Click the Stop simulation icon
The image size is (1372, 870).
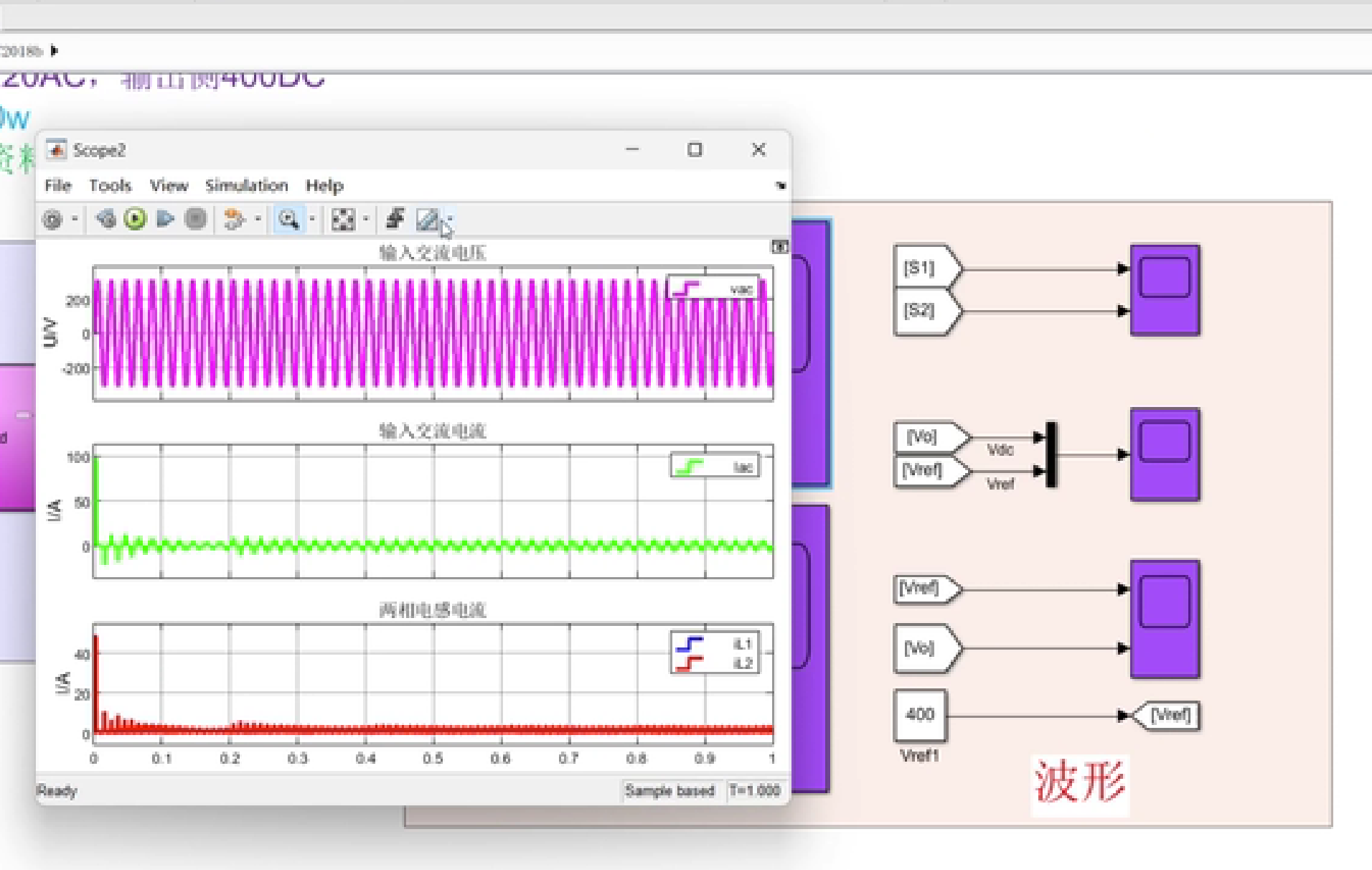pyautogui.click(x=196, y=218)
